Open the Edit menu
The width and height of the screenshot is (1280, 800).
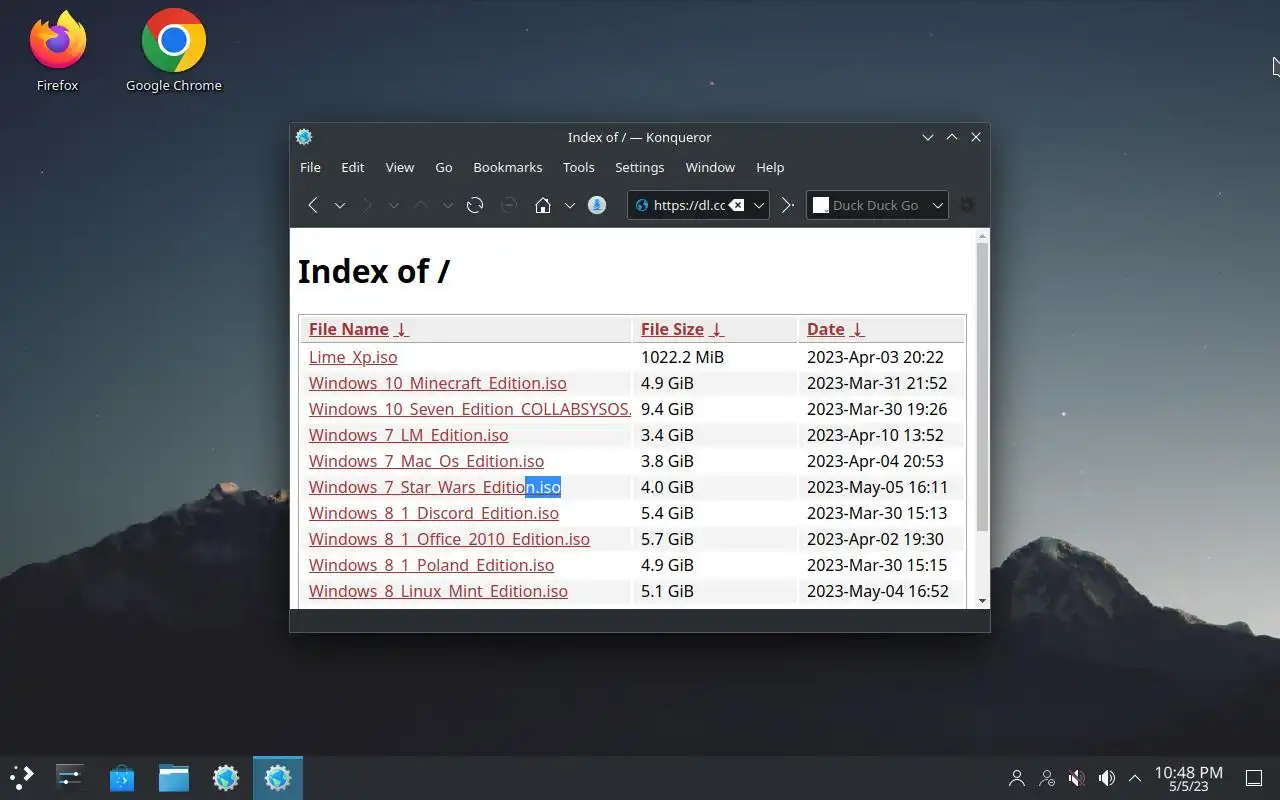pos(352,167)
